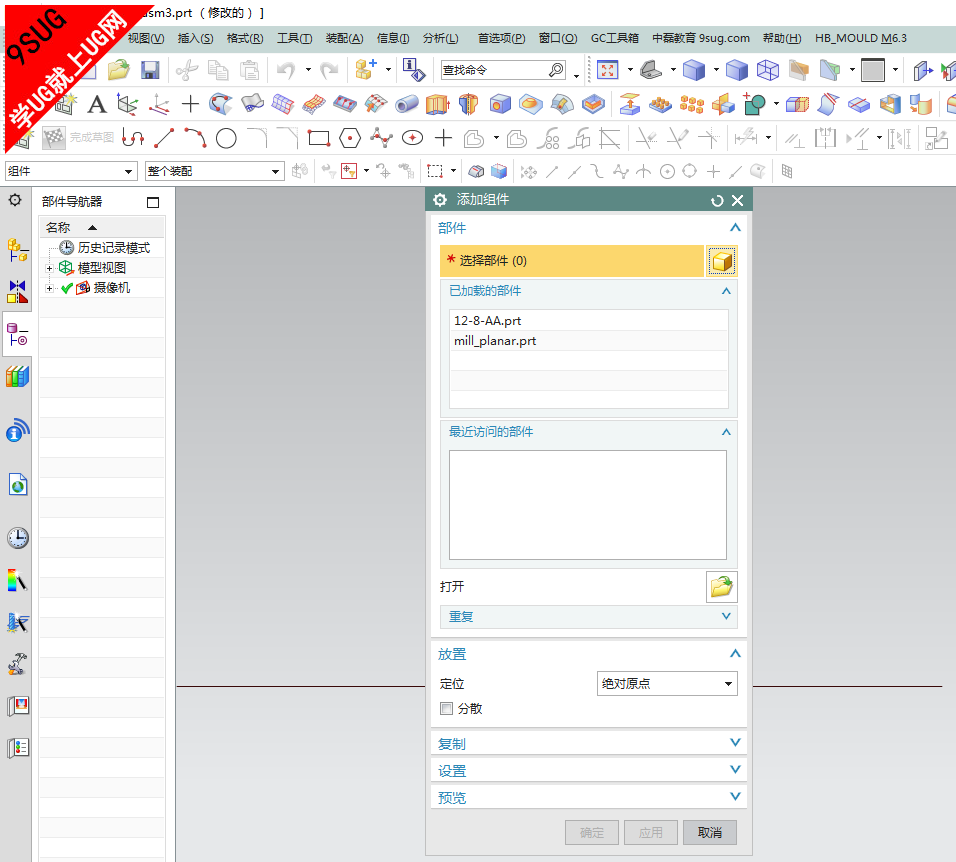Select the 历史记录模式 tree item
The image size is (956, 862).
(113, 248)
